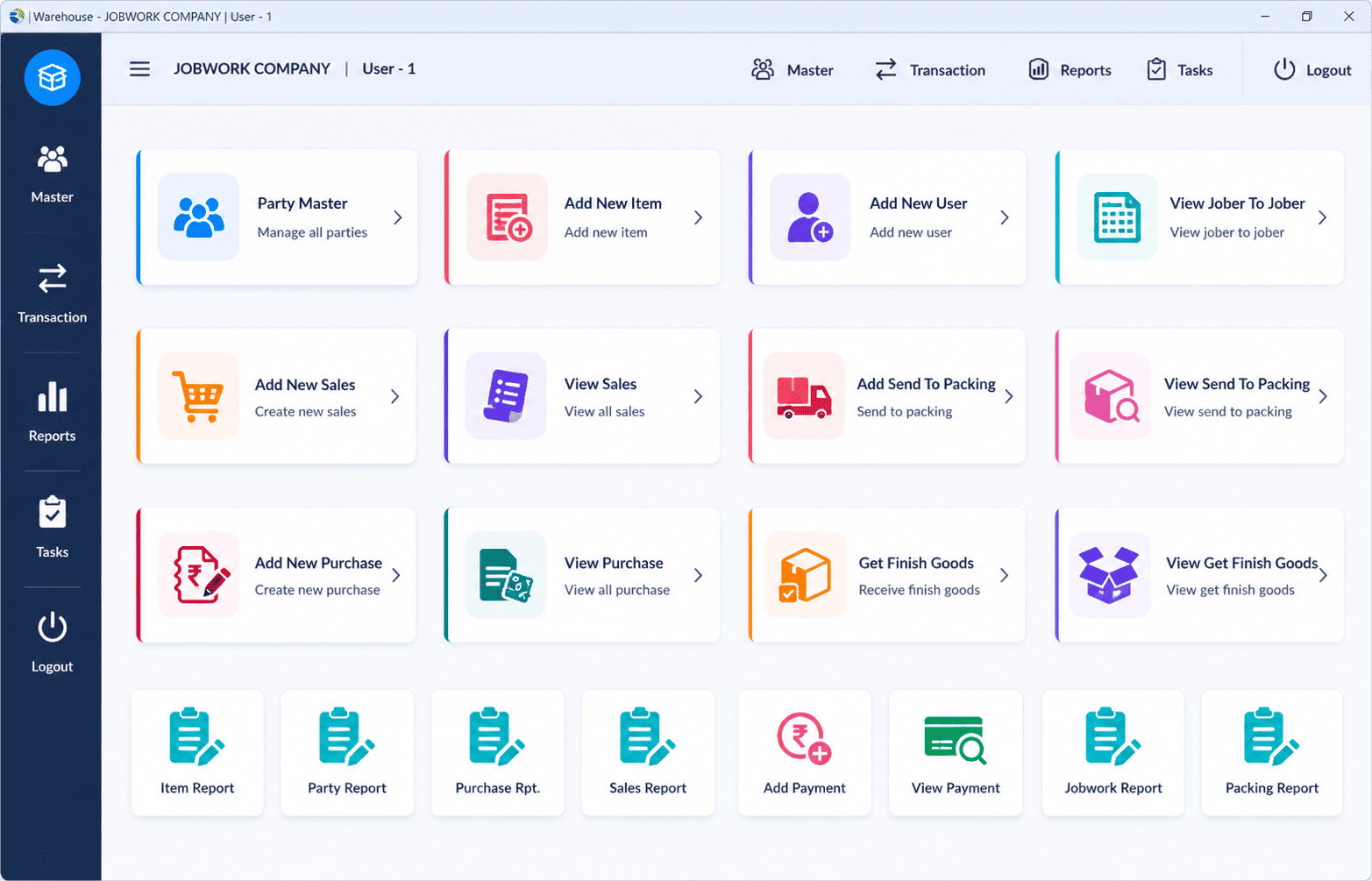Click the Add New Purchase title text

[x=318, y=563]
